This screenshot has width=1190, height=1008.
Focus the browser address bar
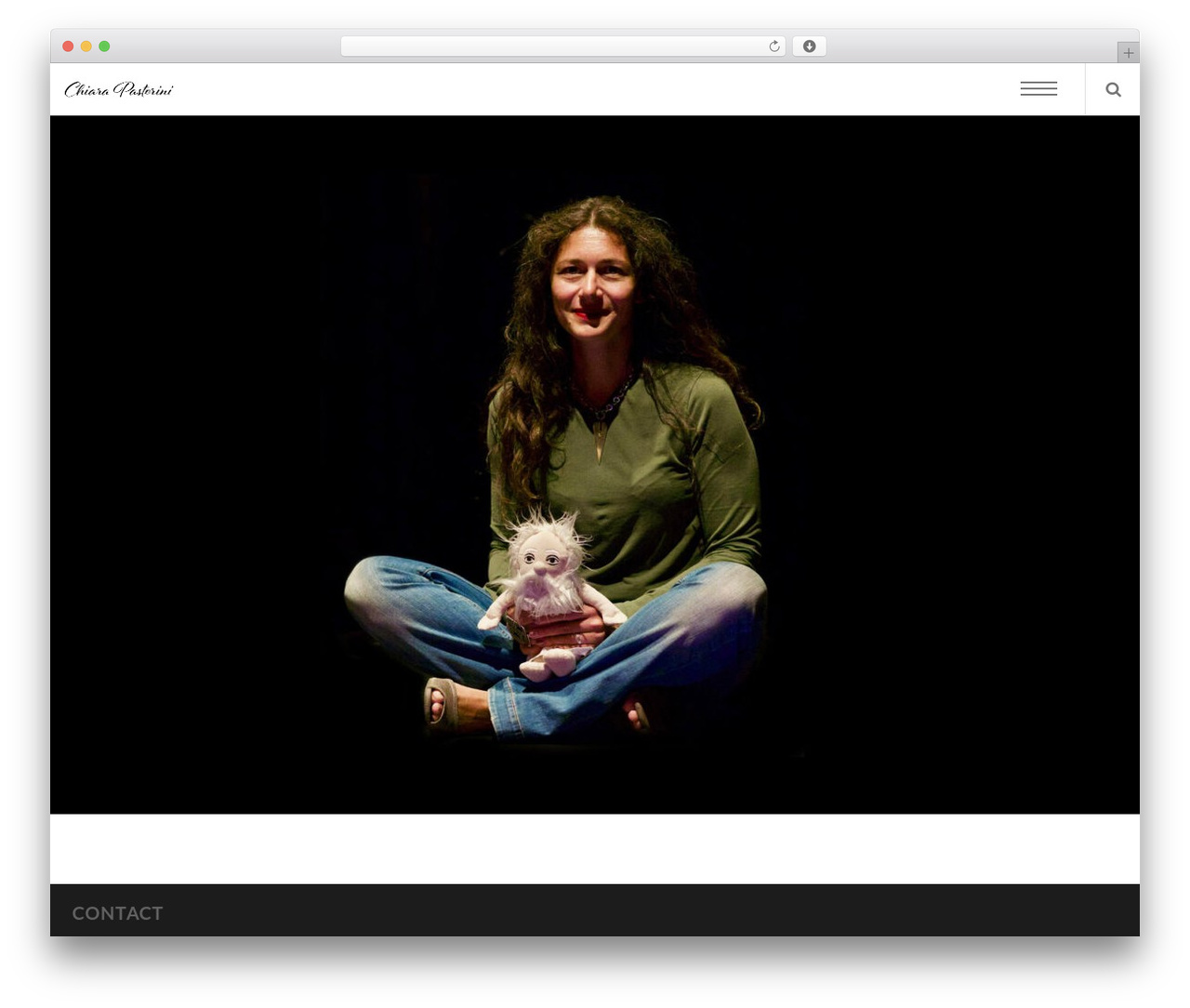(562, 46)
